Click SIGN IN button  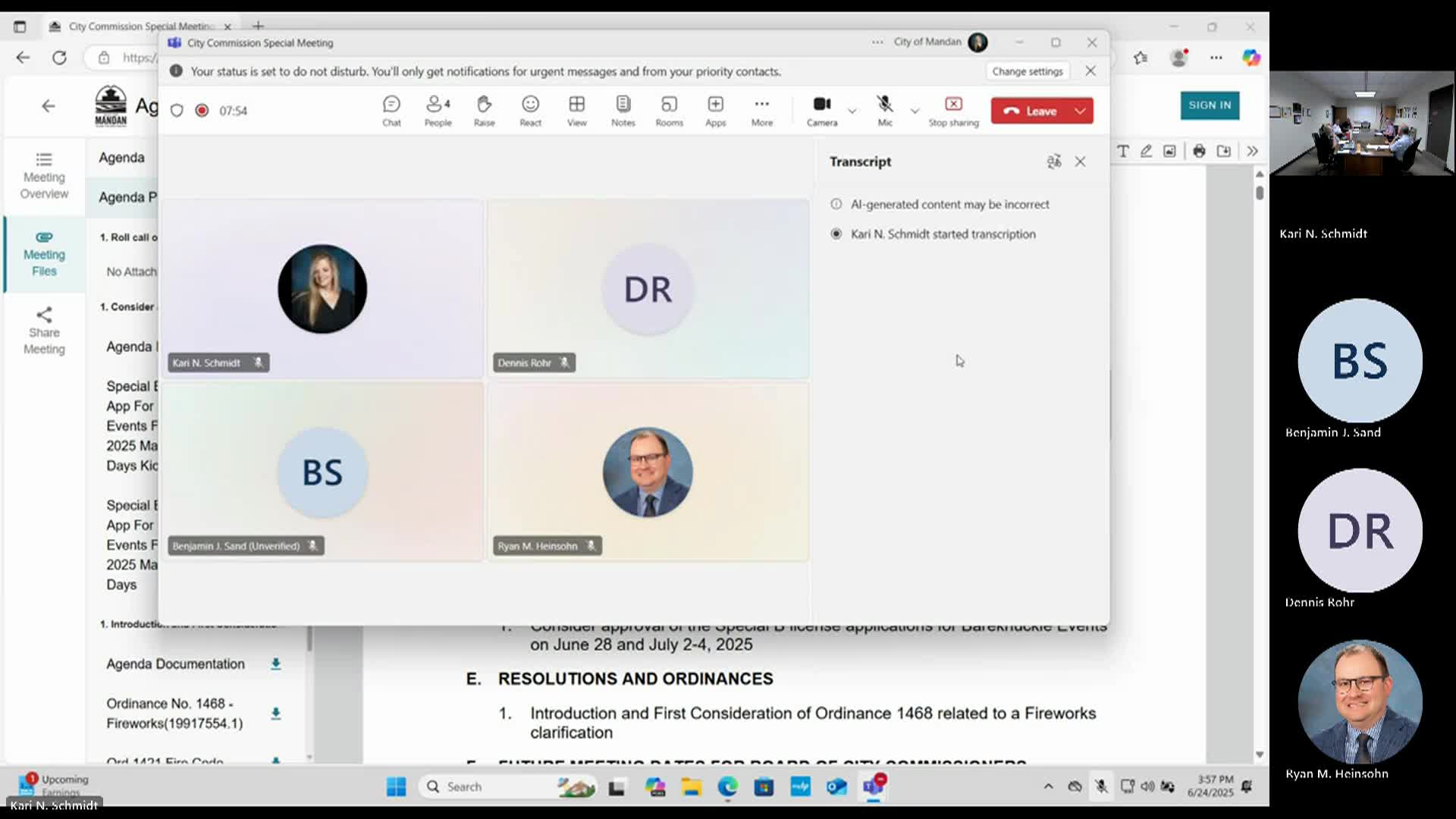(x=1210, y=105)
